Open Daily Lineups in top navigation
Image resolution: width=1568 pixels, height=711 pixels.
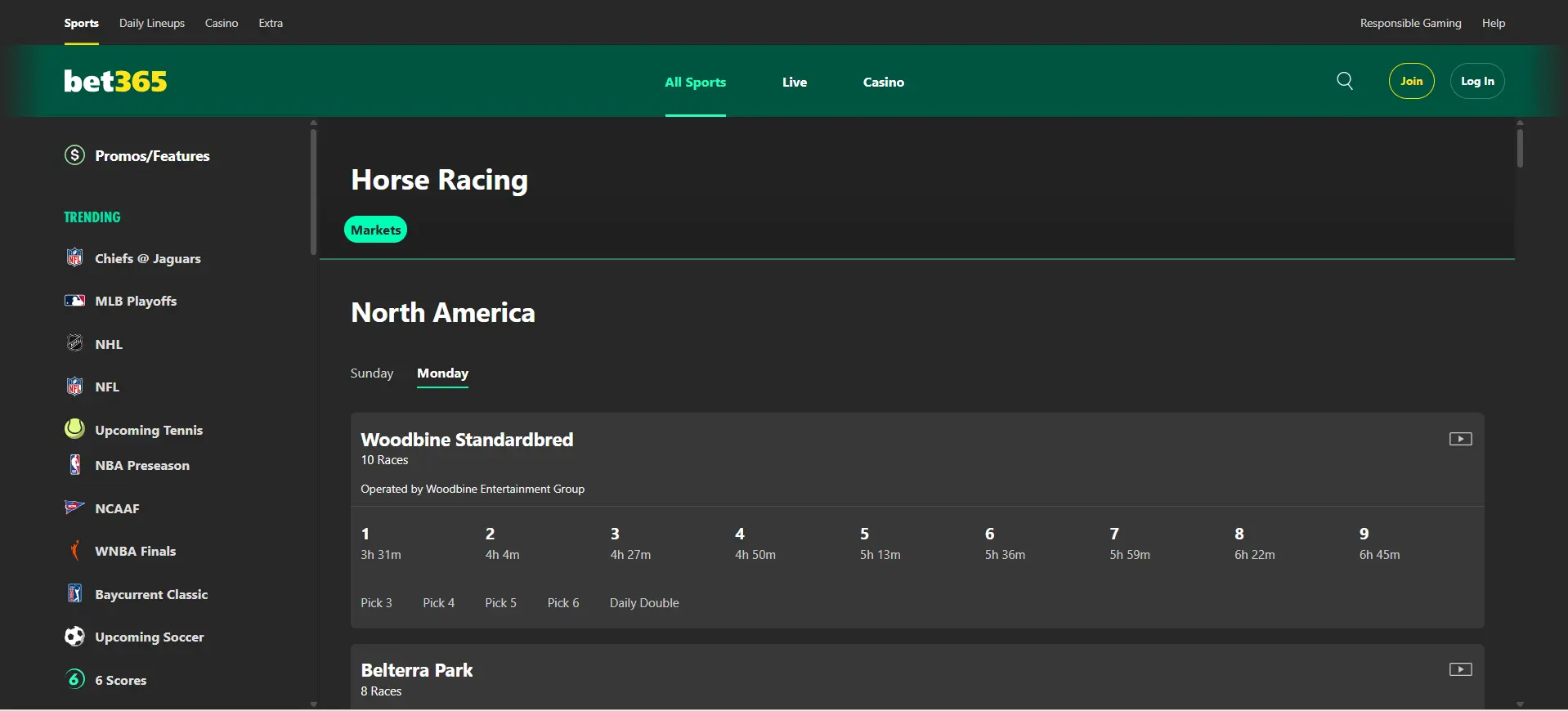tap(152, 23)
